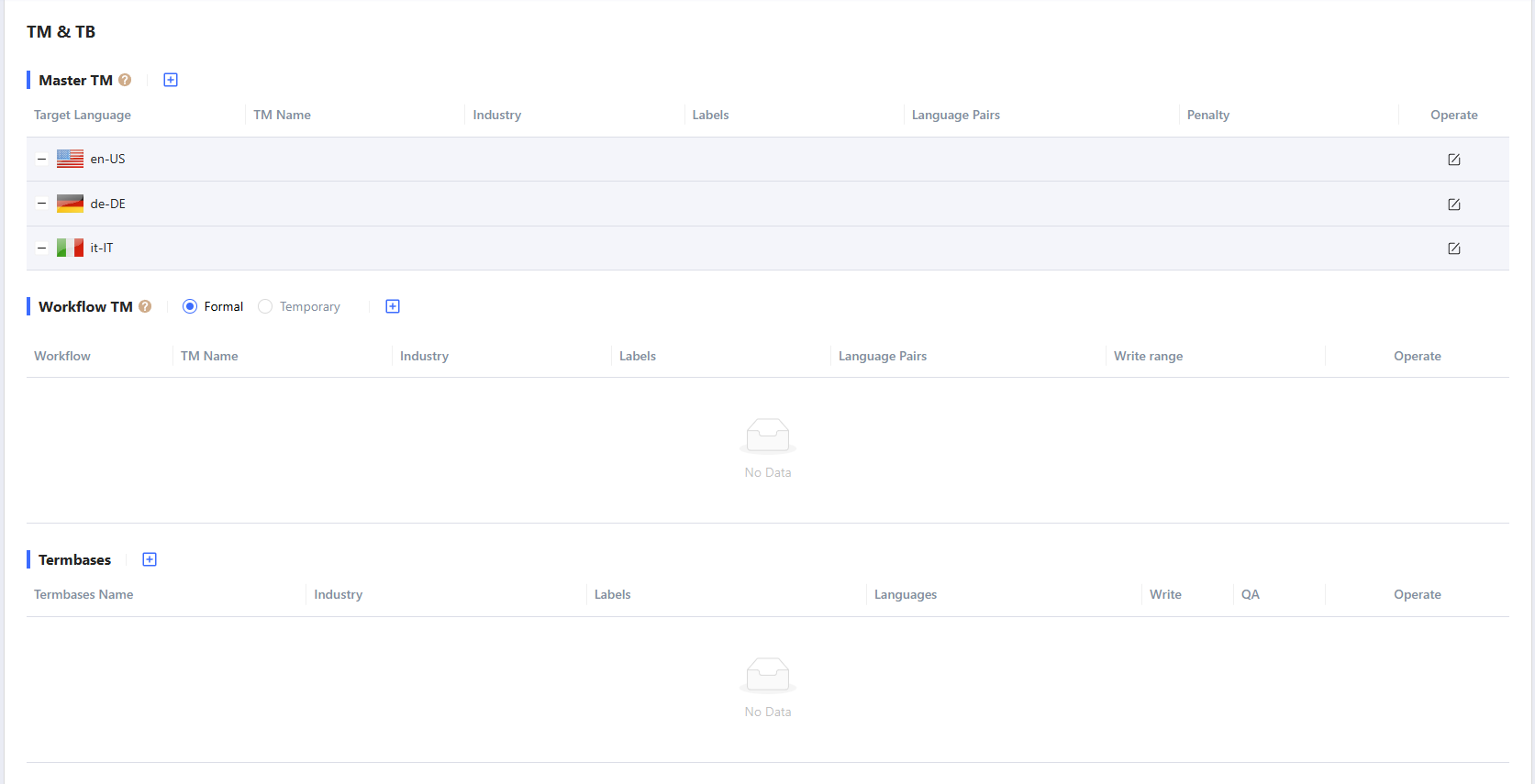Click the Languages column header in Termbases
Screen dimensions: 1535x784
pyautogui.click(x=906, y=594)
